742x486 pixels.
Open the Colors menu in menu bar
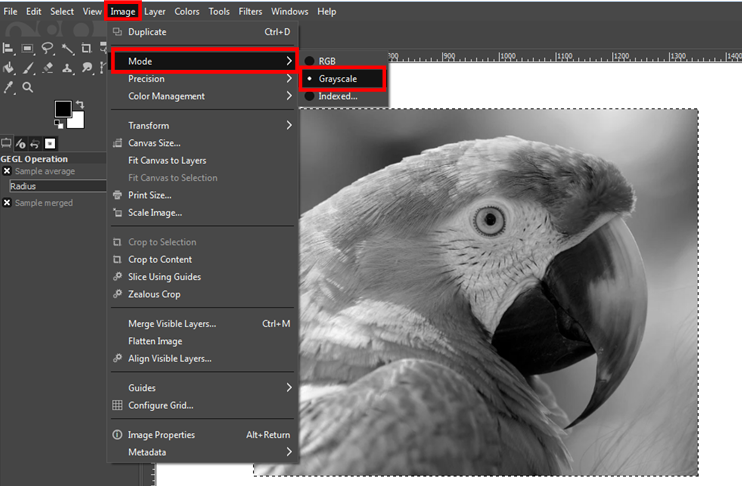(186, 12)
